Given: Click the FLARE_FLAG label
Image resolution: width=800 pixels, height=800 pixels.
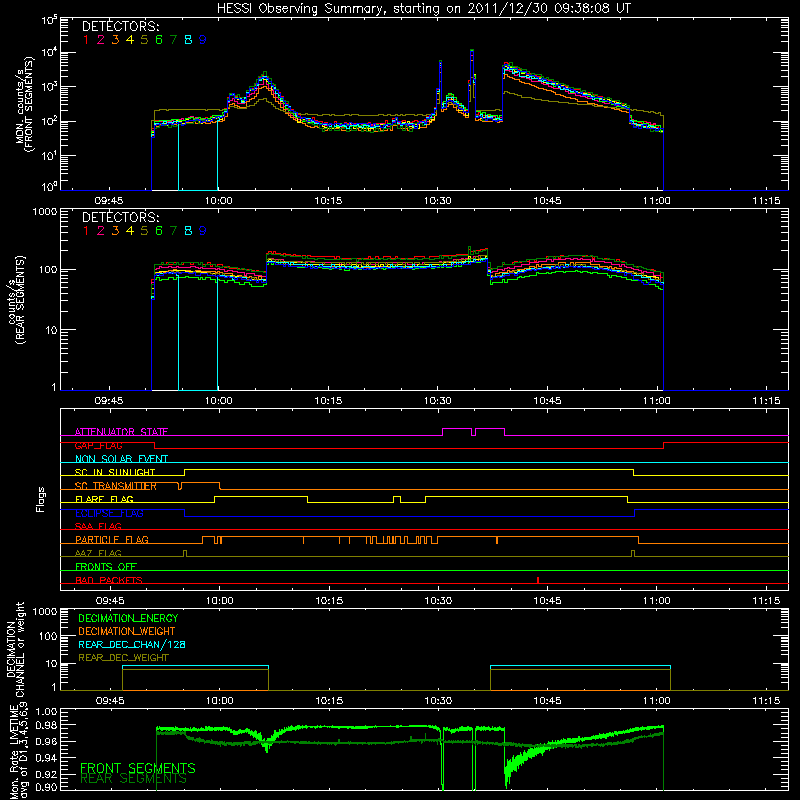Looking at the screenshot, I should coord(104,499).
